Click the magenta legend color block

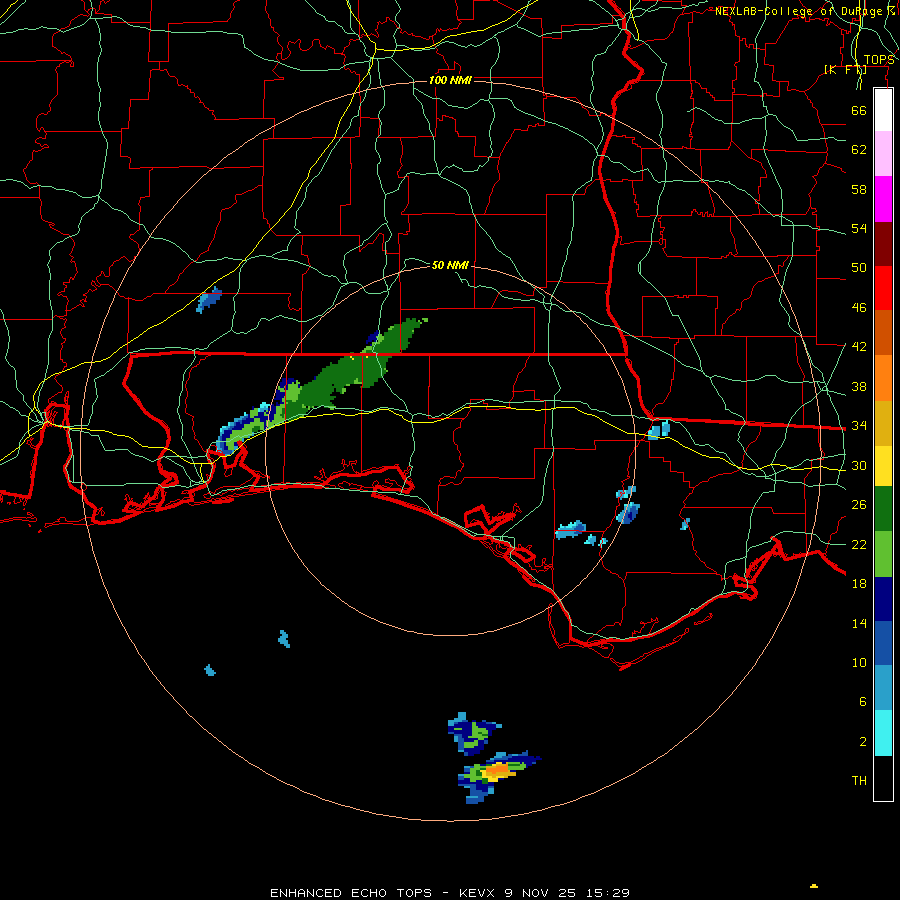[x=883, y=199]
